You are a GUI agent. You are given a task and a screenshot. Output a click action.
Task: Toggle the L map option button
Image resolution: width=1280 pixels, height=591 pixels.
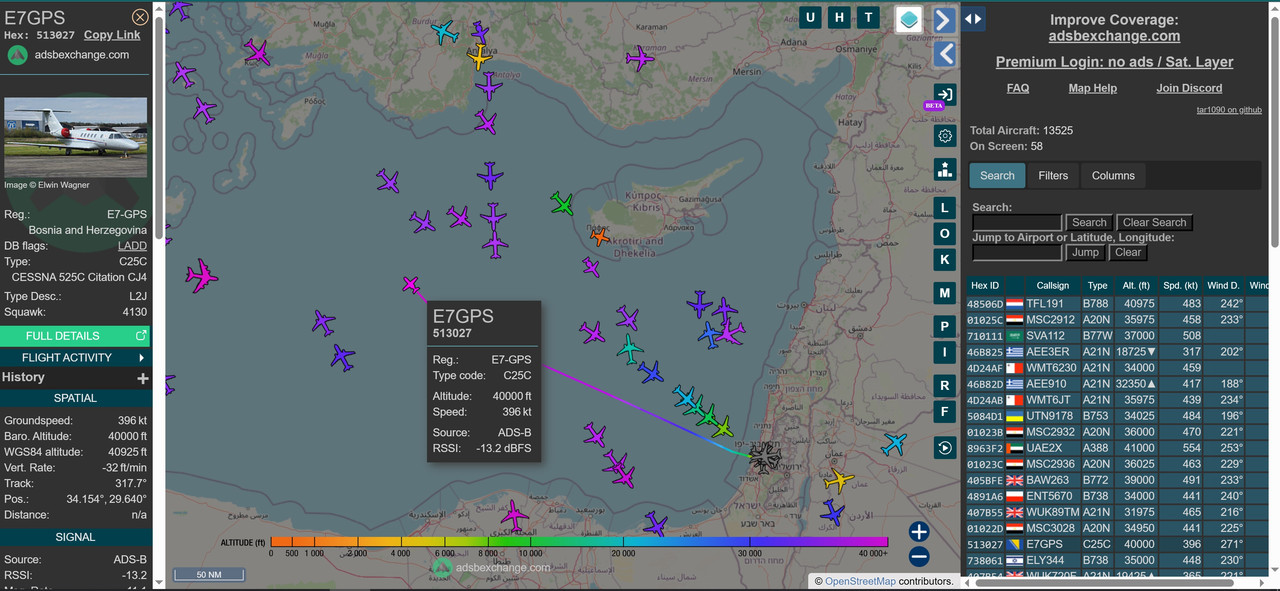pos(944,208)
